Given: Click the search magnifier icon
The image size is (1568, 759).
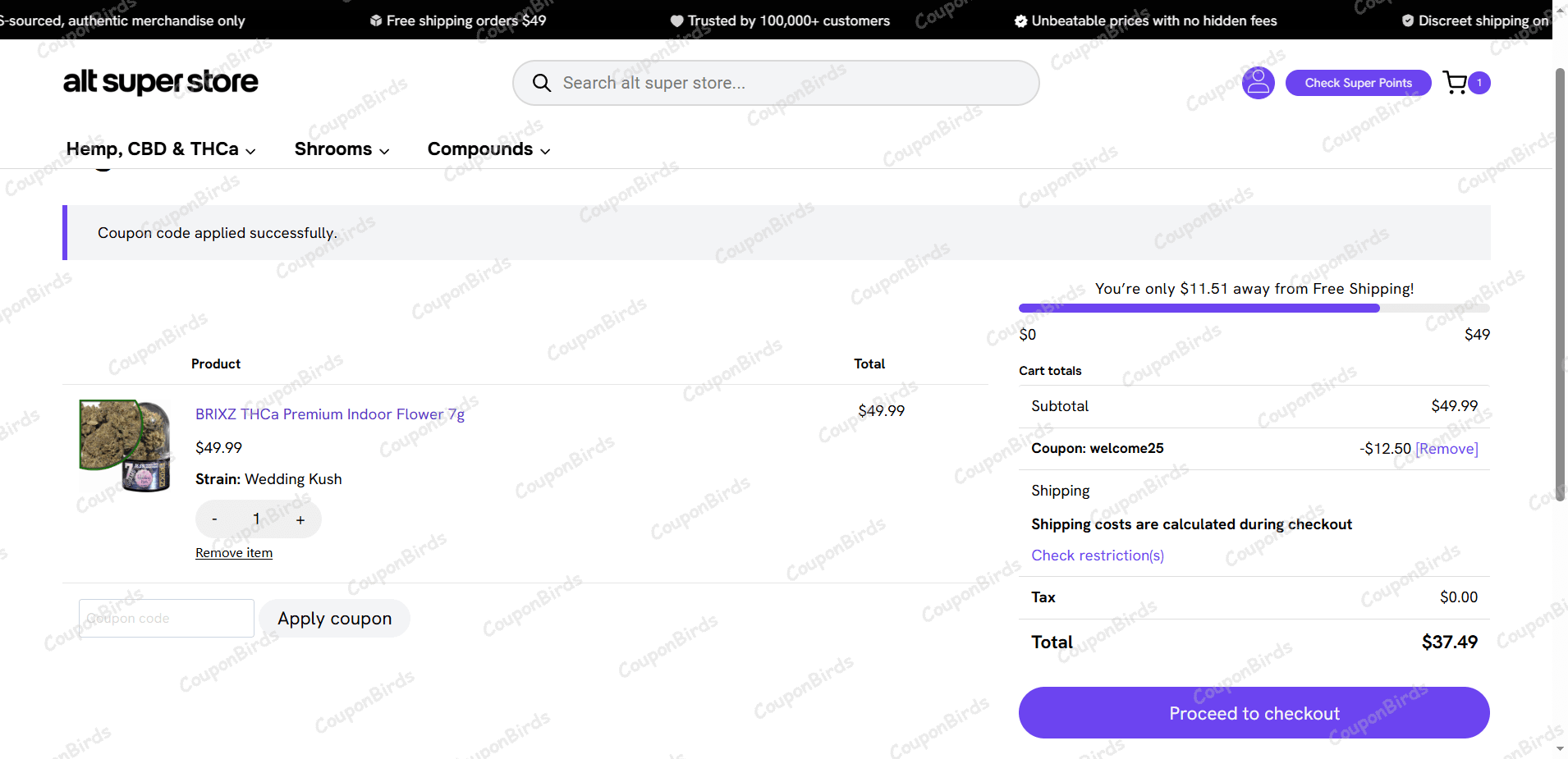Looking at the screenshot, I should [x=541, y=83].
